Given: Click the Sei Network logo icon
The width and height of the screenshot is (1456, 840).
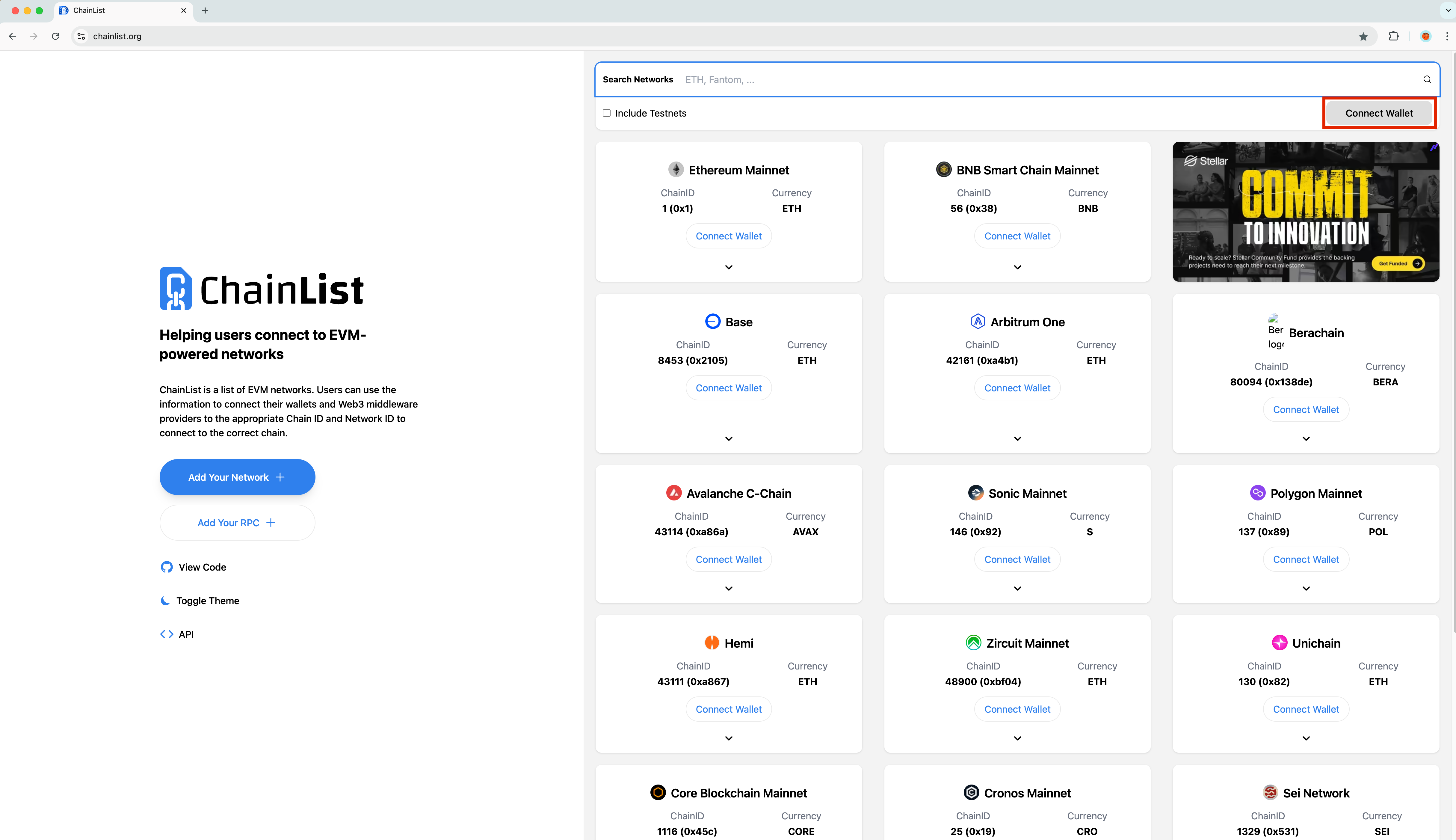Looking at the screenshot, I should (x=1270, y=793).
